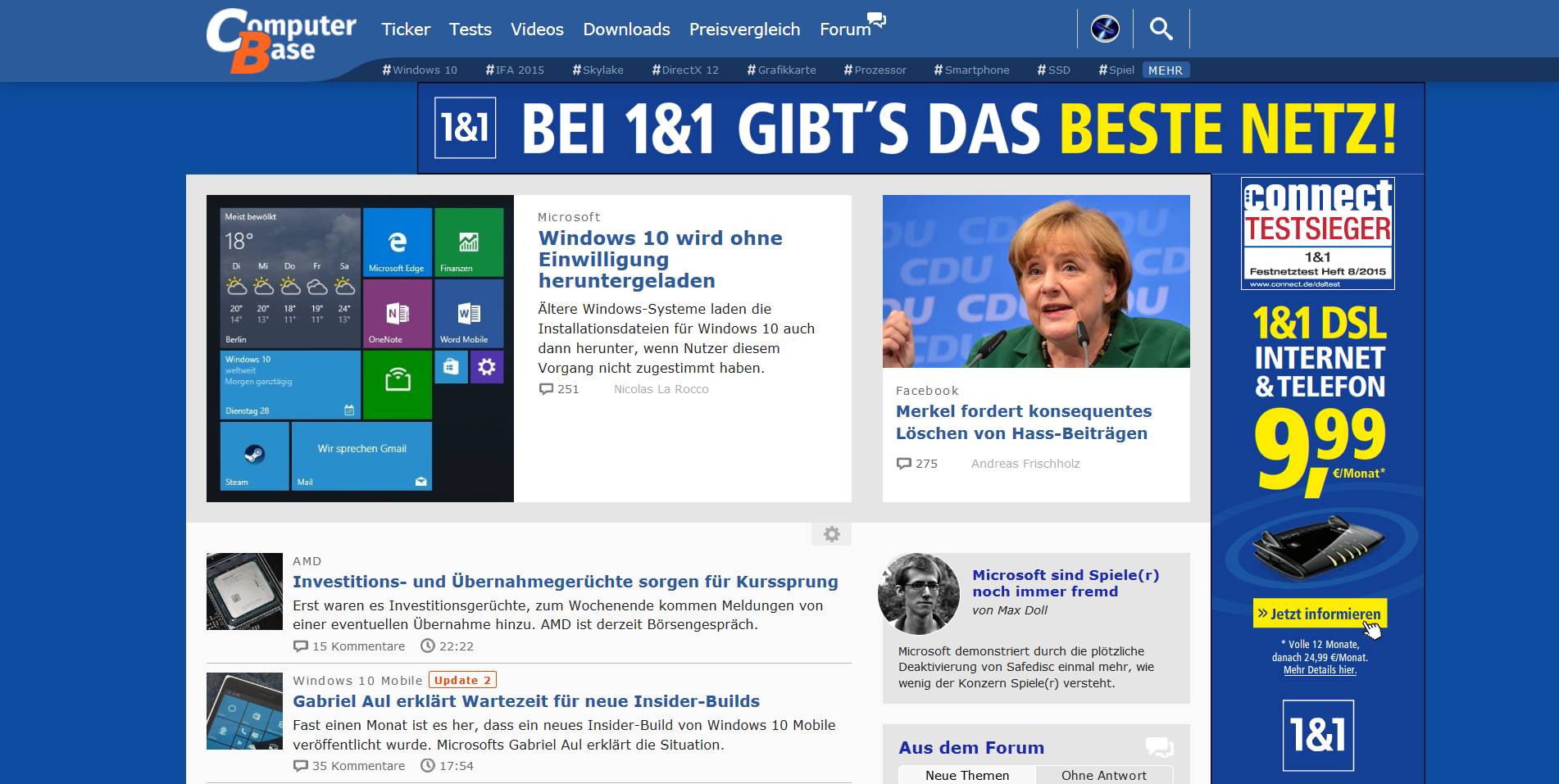
Task: Click the Merkel CDU photo thumbnail
Action: click(x=1036, y=281)
